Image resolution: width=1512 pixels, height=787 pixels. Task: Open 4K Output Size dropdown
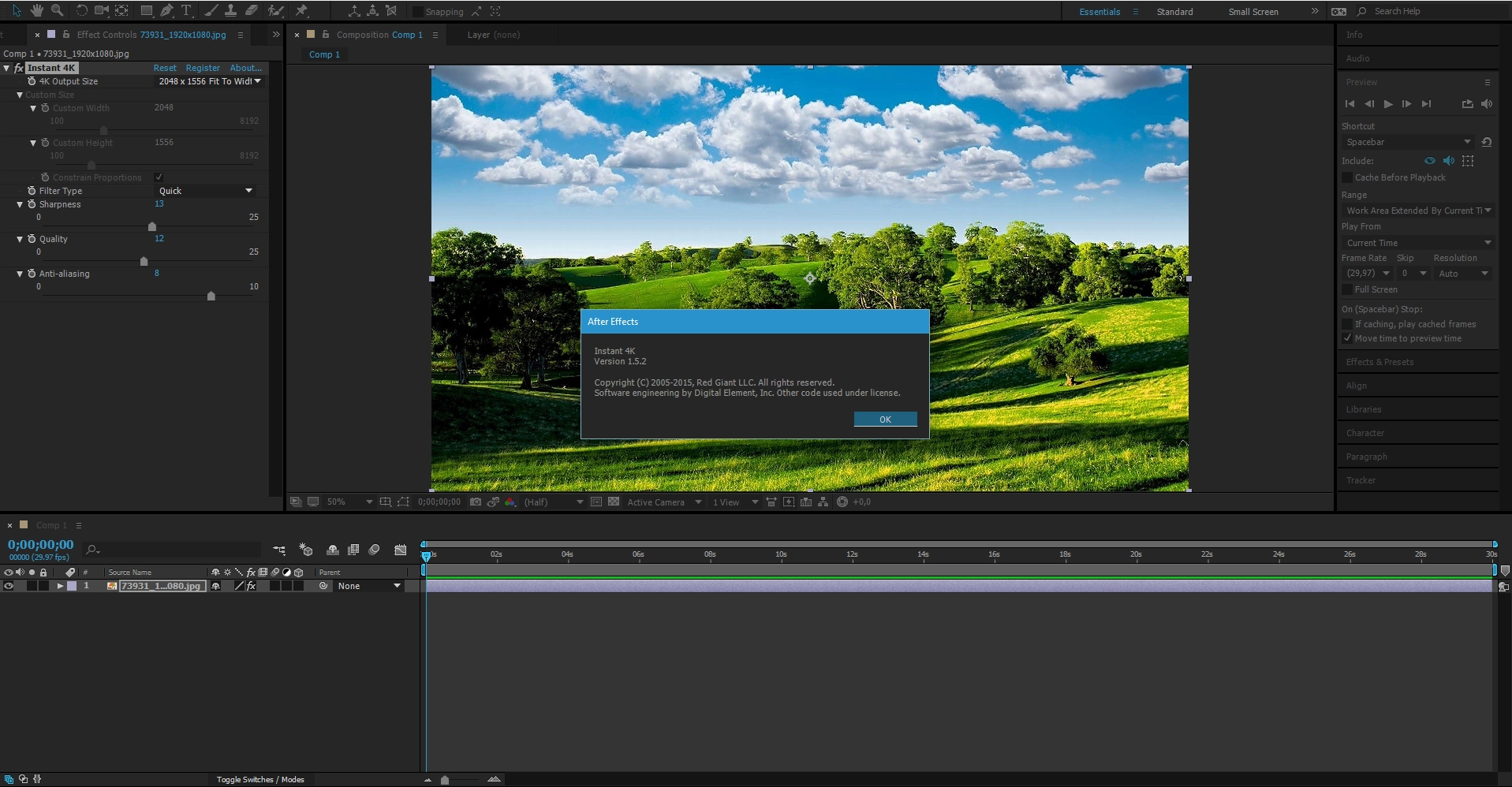[210, 81]
